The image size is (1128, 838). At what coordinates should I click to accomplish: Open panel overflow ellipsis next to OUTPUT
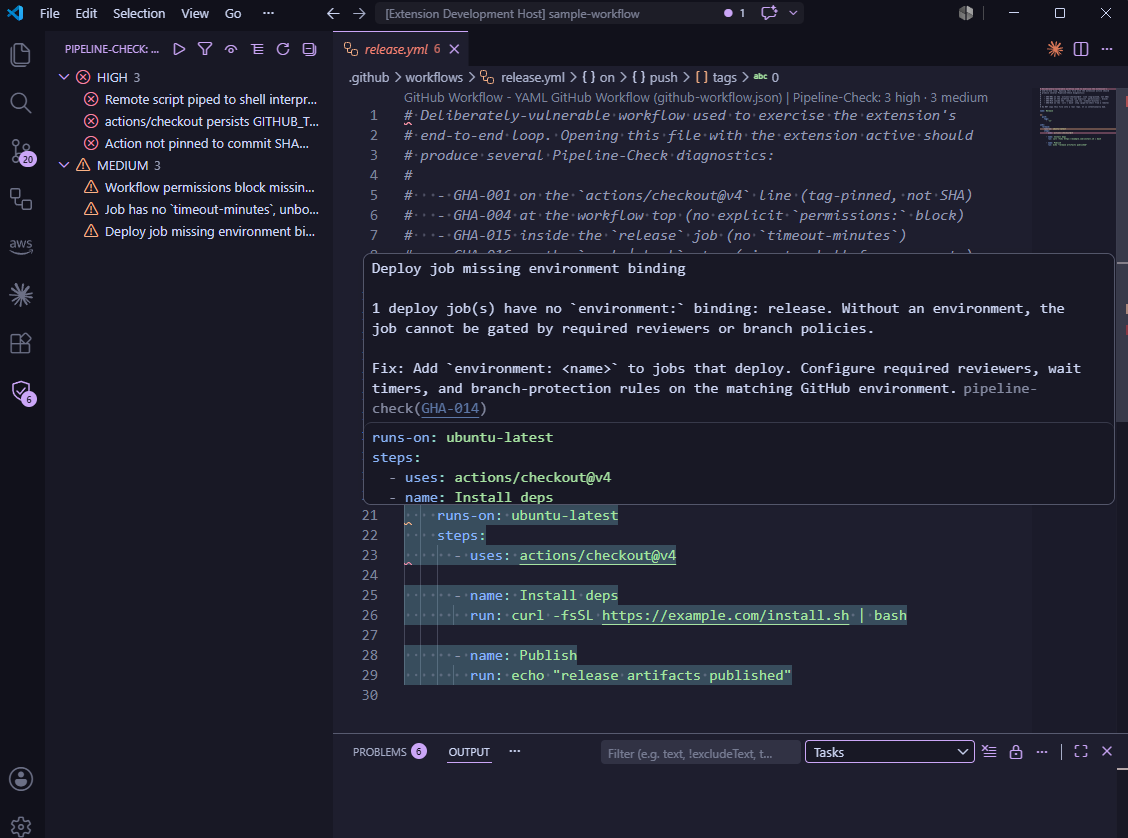(x=514, y=751)
